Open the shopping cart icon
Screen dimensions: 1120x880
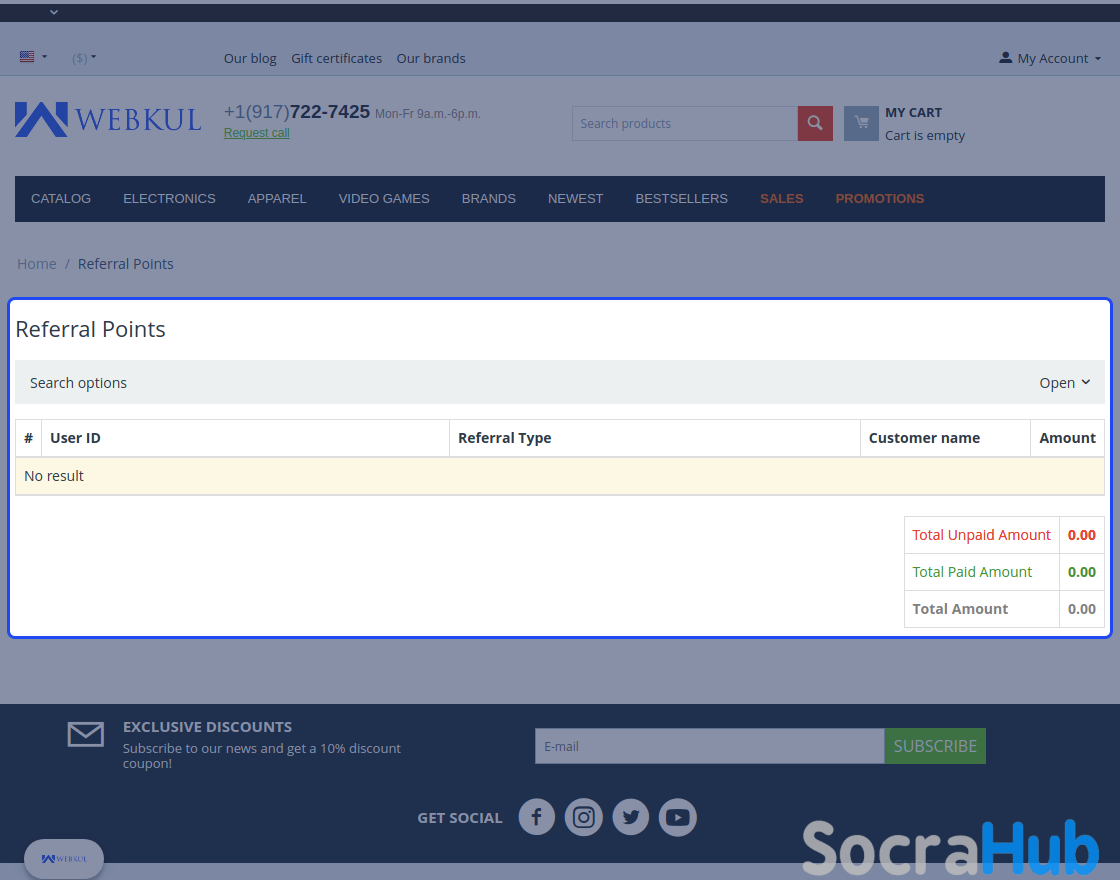861,124
